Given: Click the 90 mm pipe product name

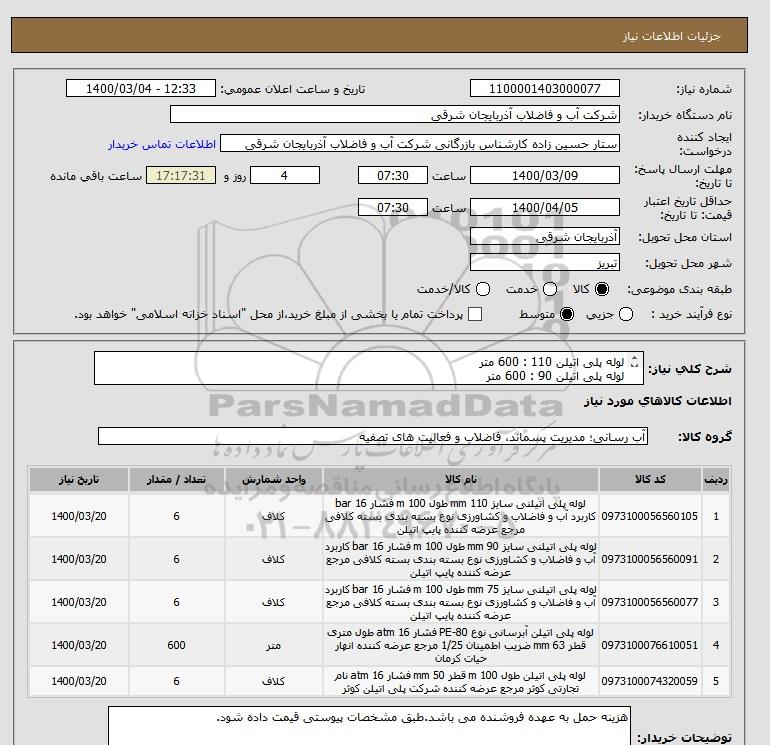Looking at the screenshot, I should pyautogui.click(x=461, y=559).
